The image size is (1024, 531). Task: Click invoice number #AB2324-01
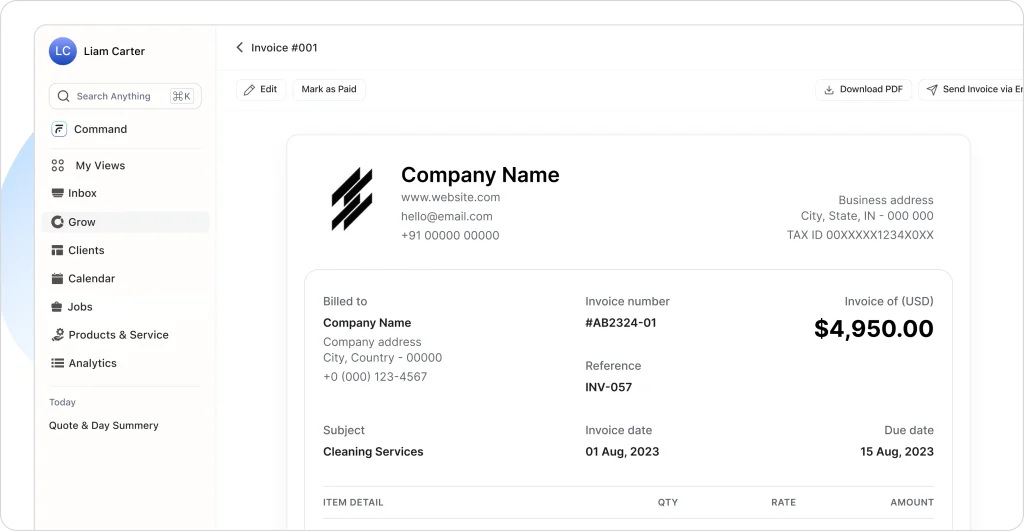(x=621, y=323)
